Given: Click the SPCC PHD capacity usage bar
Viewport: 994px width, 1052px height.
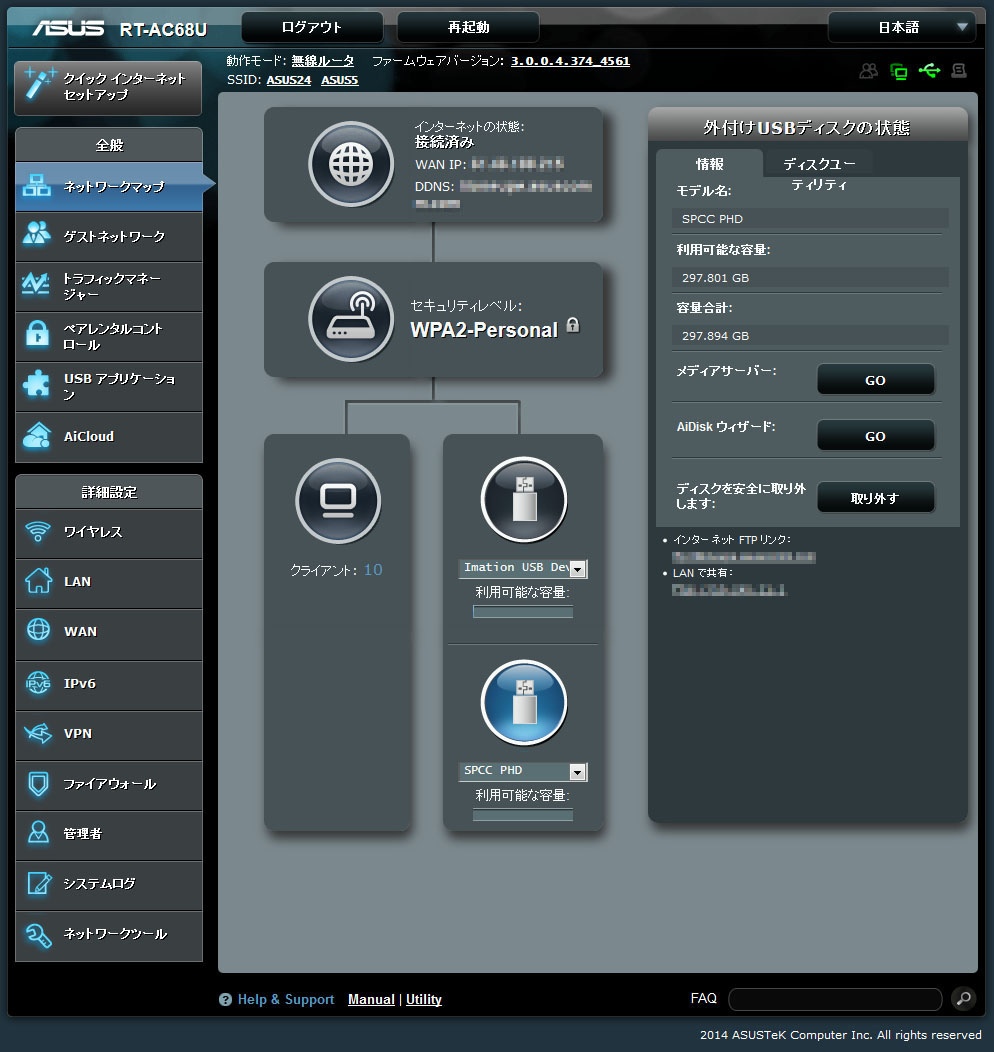Looking at the screenshot, I should pyautogui.click(x=523, y=815).
